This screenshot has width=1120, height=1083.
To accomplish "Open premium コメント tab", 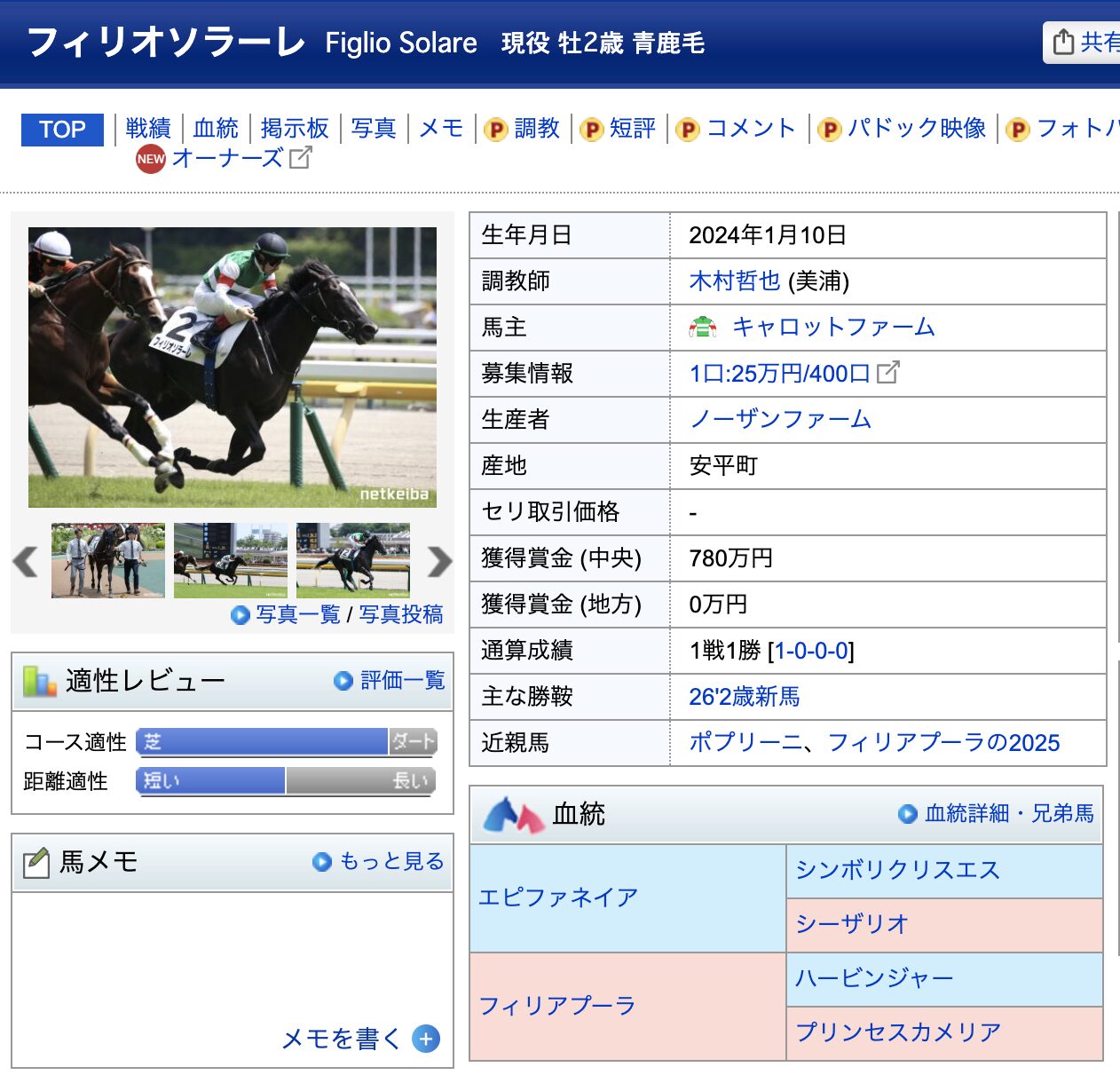I will pyautogui.click(x=752, y=129).
